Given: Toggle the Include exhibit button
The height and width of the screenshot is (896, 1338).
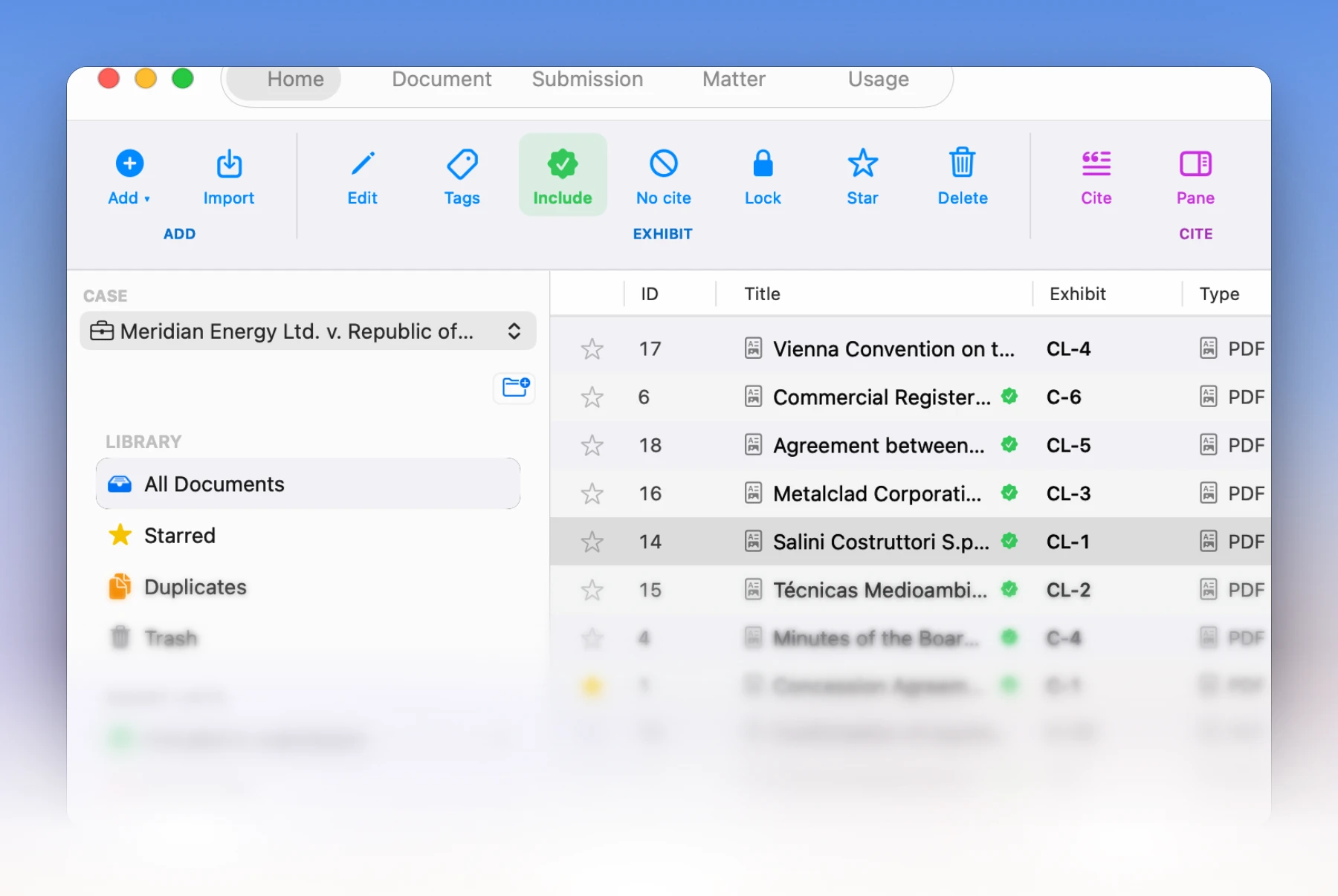Looking at the screenshot, I should [563, 175].
